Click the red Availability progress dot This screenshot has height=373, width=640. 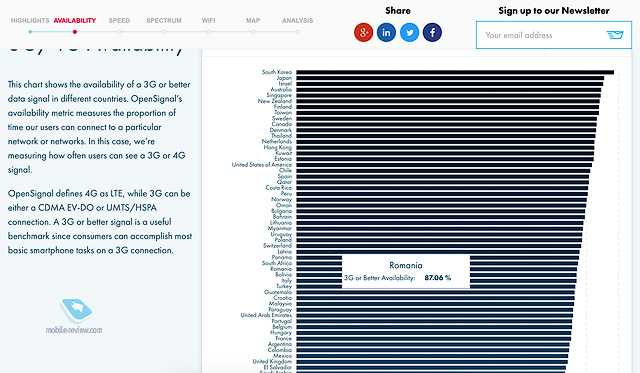pyautogui.click(x=75, y=31)
